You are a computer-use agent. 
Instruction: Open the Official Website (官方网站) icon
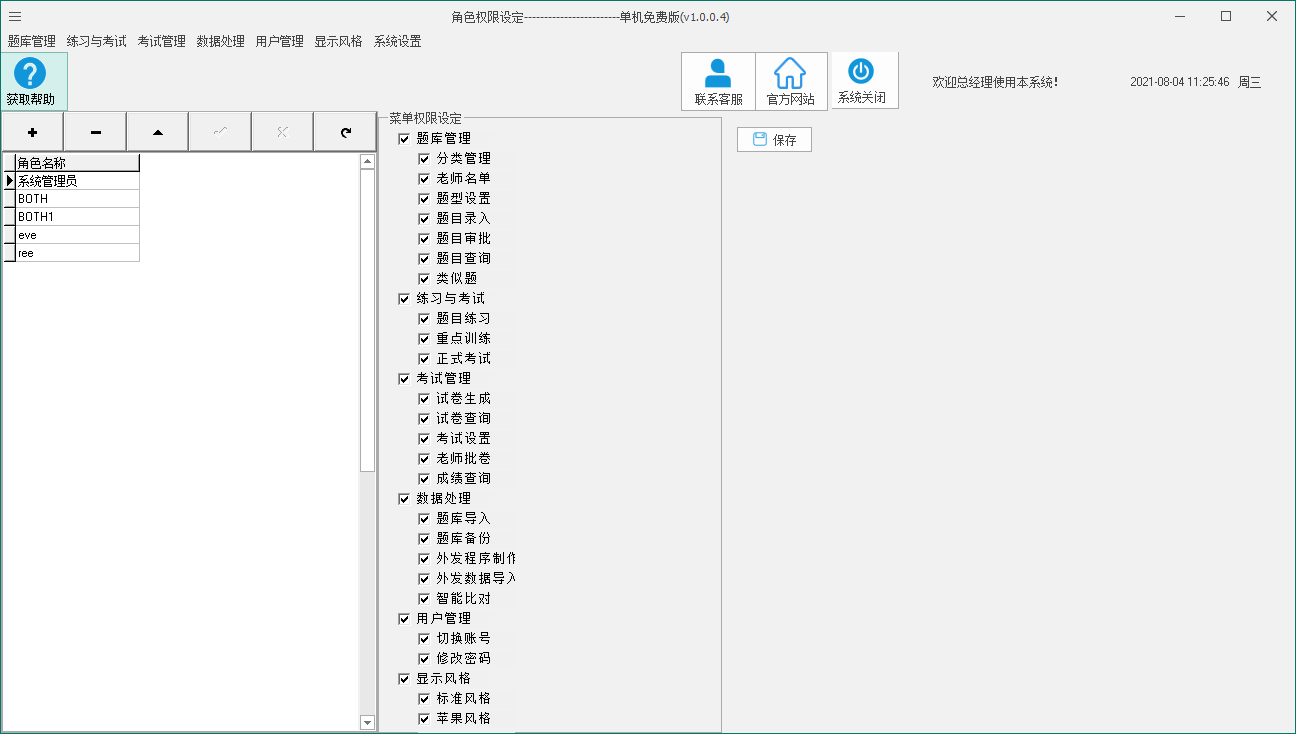click(x=790, y=80)
